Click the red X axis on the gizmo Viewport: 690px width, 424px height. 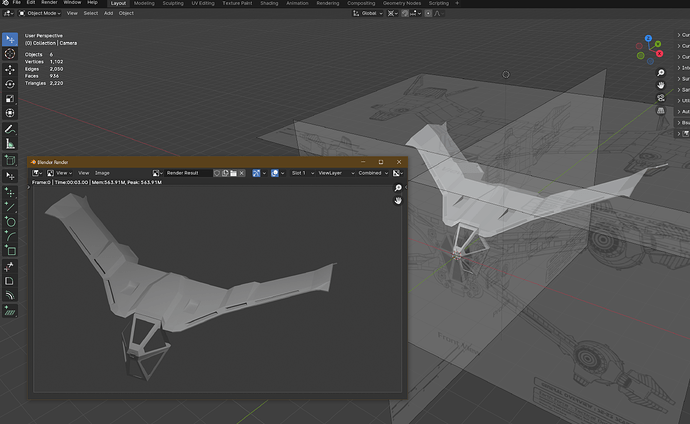(659, 54)
